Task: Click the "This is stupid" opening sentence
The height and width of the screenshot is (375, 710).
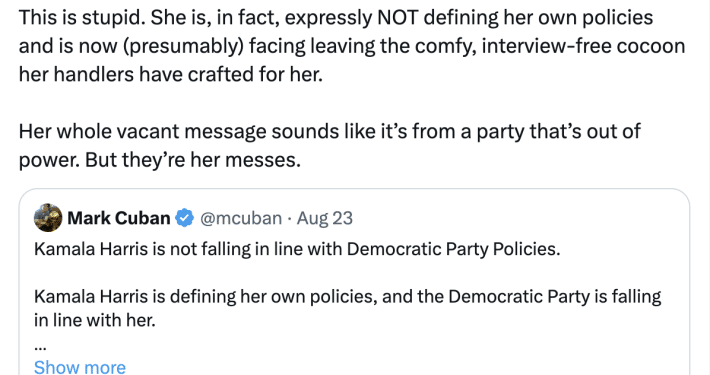Action: coord(80,18)
